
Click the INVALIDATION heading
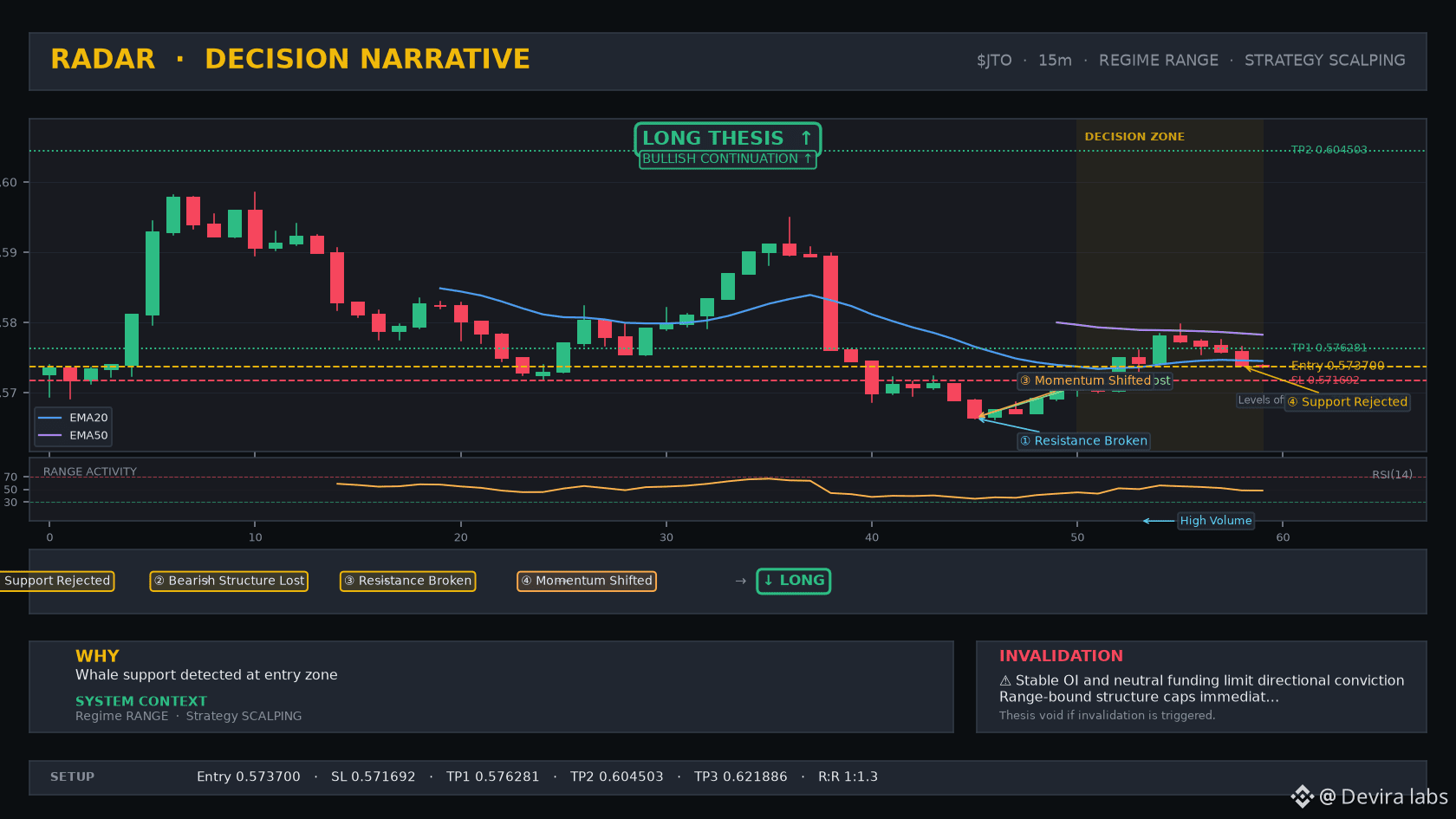(1061, 656)
